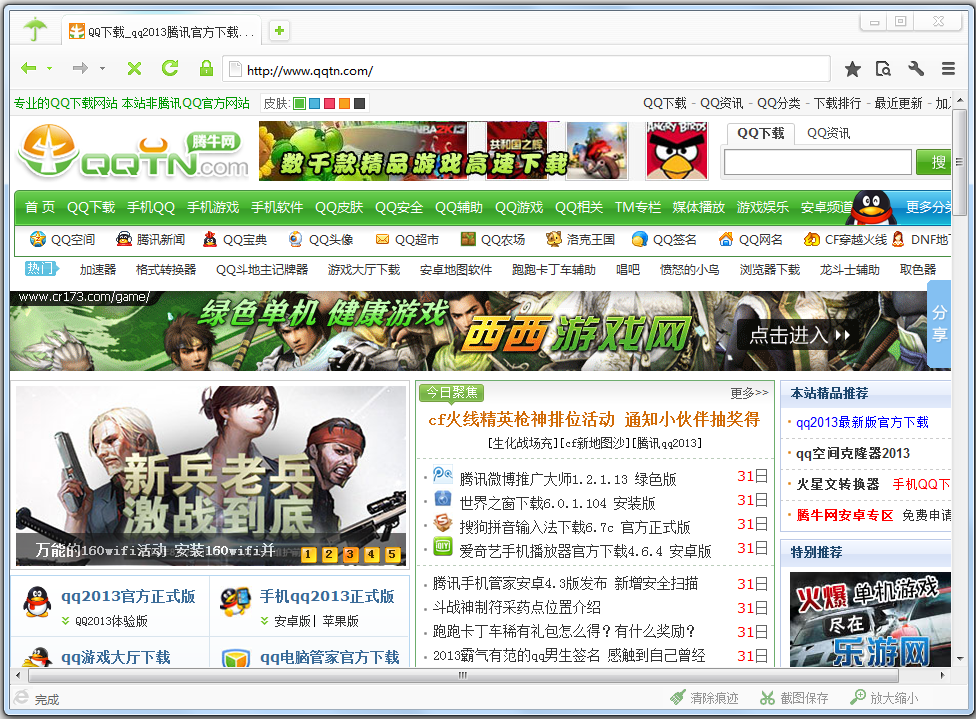Click the 截图保存 scissors icon
976x719 pixels.
point(767,698)
